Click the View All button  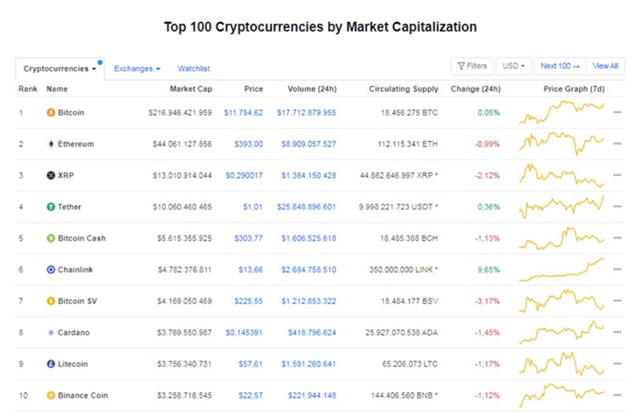point(606,66)
